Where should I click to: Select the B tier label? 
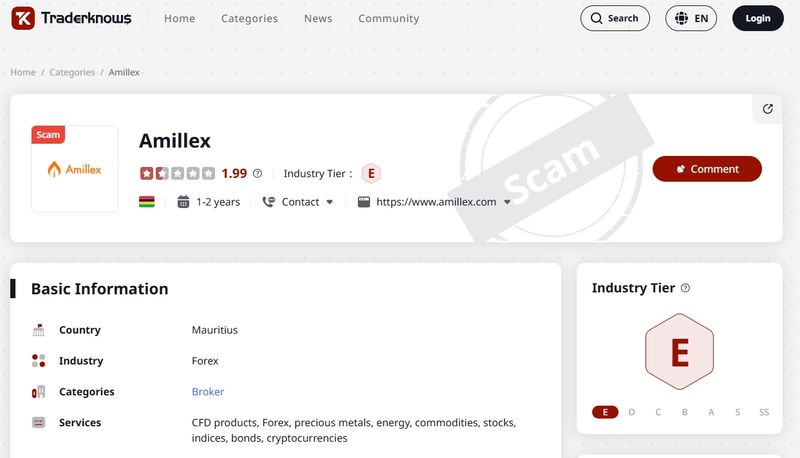tap(685, 412)
